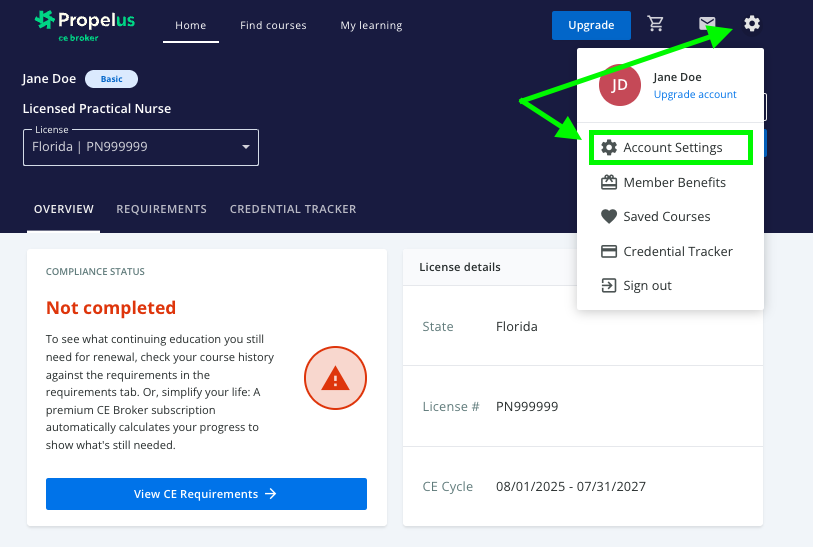This screenshot has height=547, width=813.
Task: Expand the License dropdown arrow
Action: [246, 148]
